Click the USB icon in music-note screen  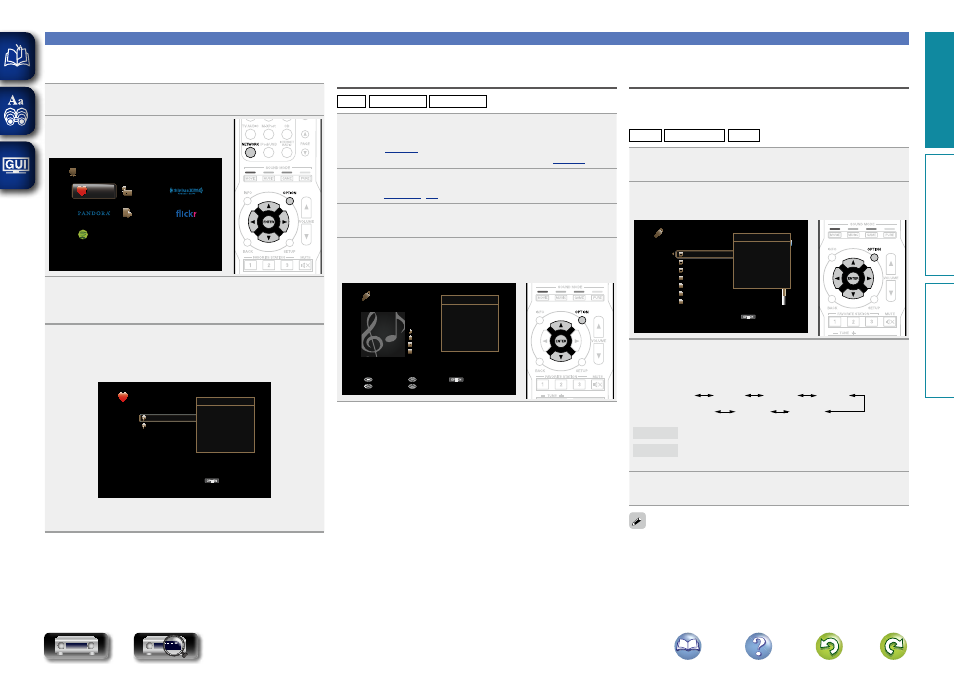(366, 296)
